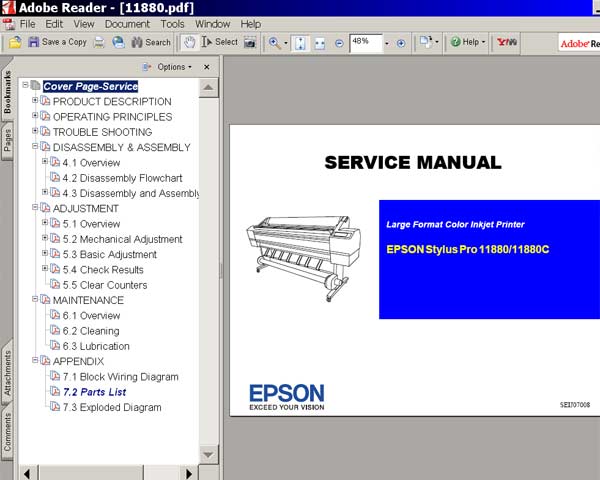600x480 pixels.
Task: Open the 7.1 Block Wiring Diagram bookmark
Action: (x=121, y=377)
